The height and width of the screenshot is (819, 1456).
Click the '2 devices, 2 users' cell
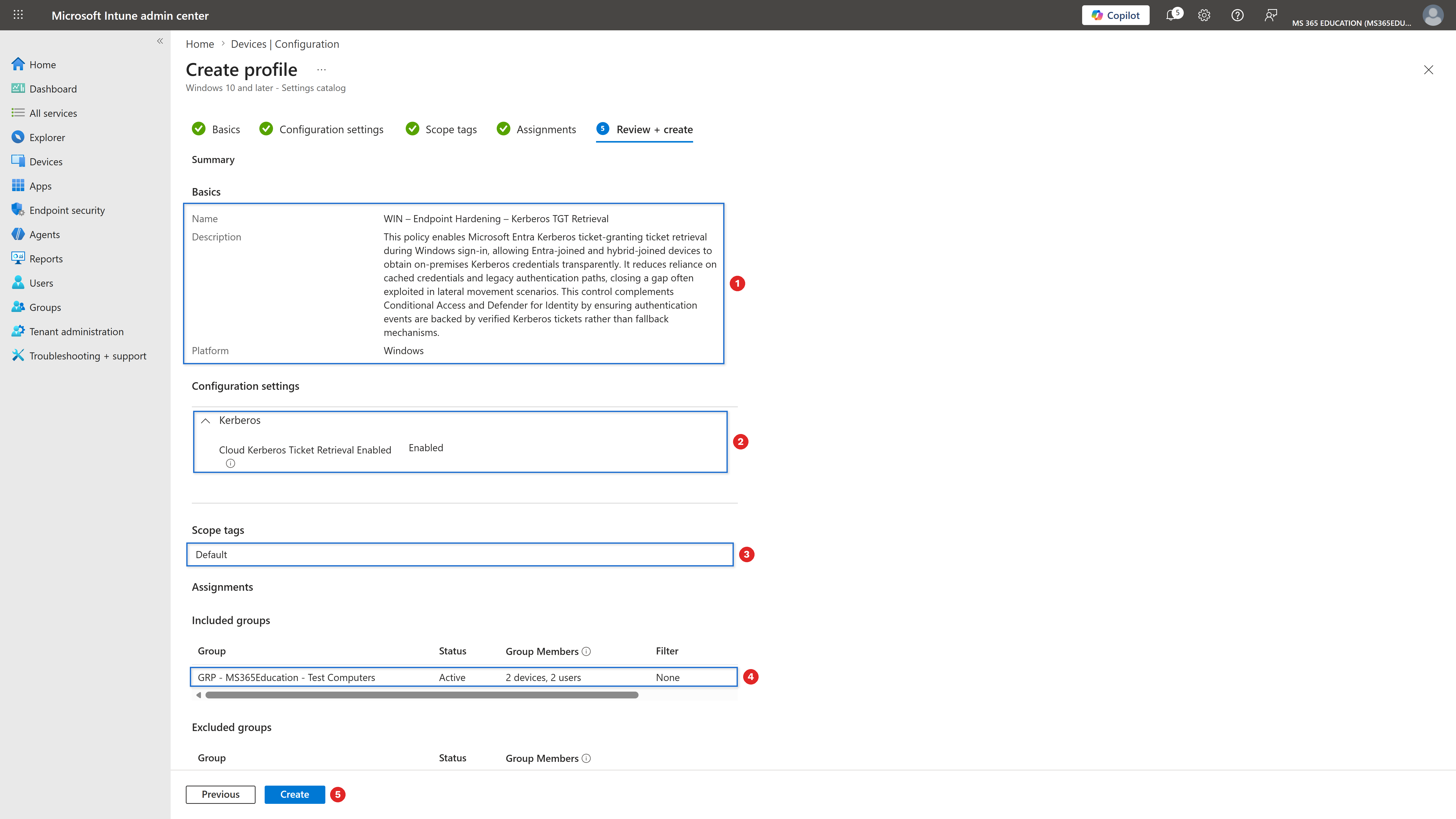coord(543,677)
